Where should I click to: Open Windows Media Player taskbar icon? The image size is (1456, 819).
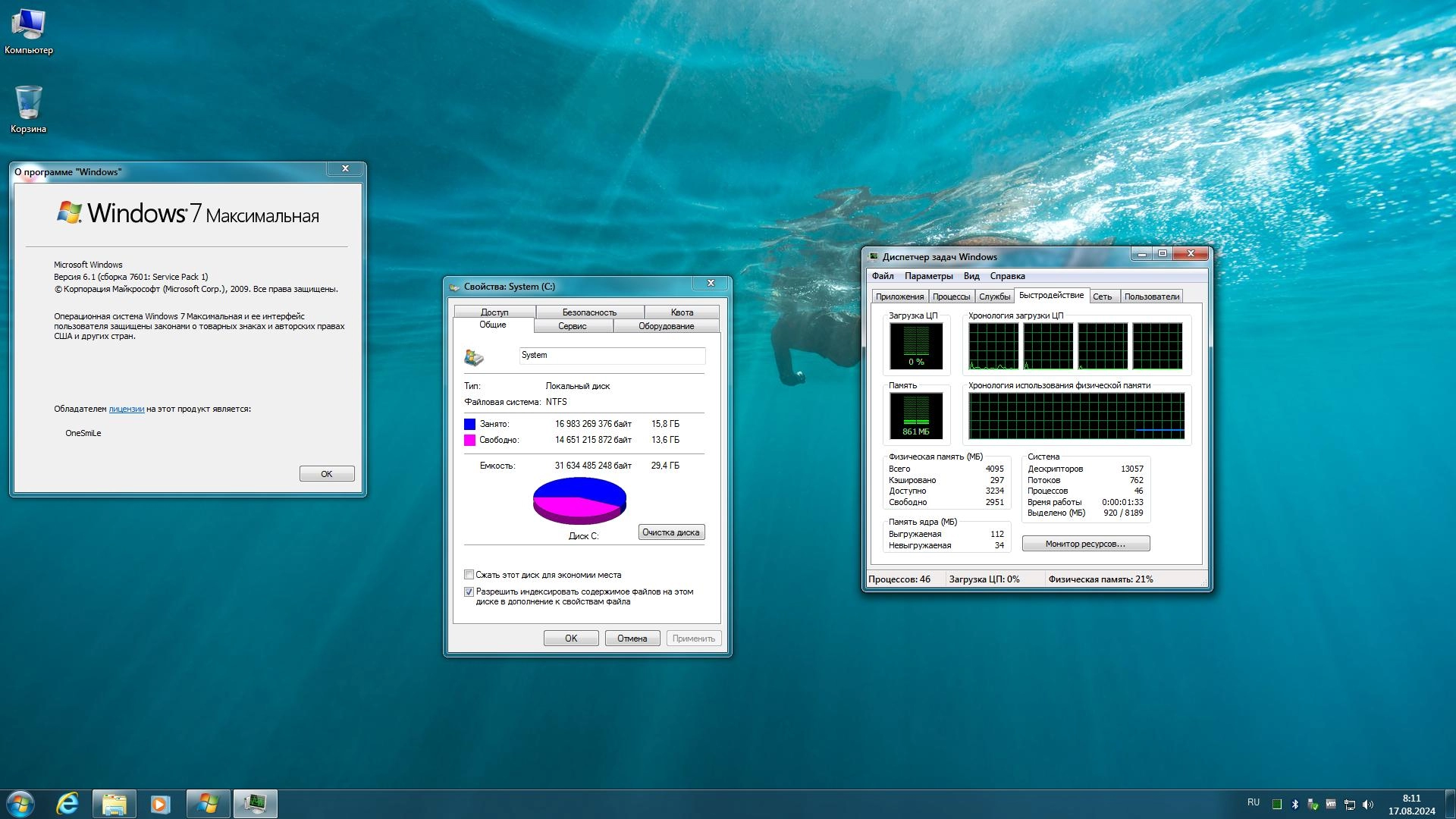[x=160, y=804]
